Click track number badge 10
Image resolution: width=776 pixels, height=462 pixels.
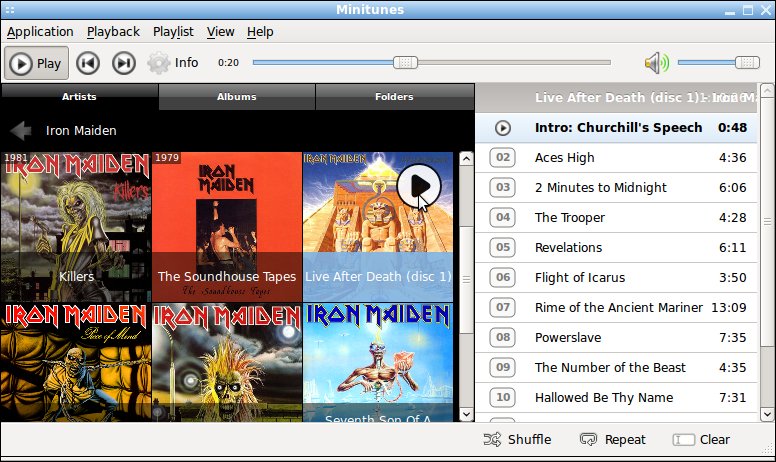tap(502, 397)
